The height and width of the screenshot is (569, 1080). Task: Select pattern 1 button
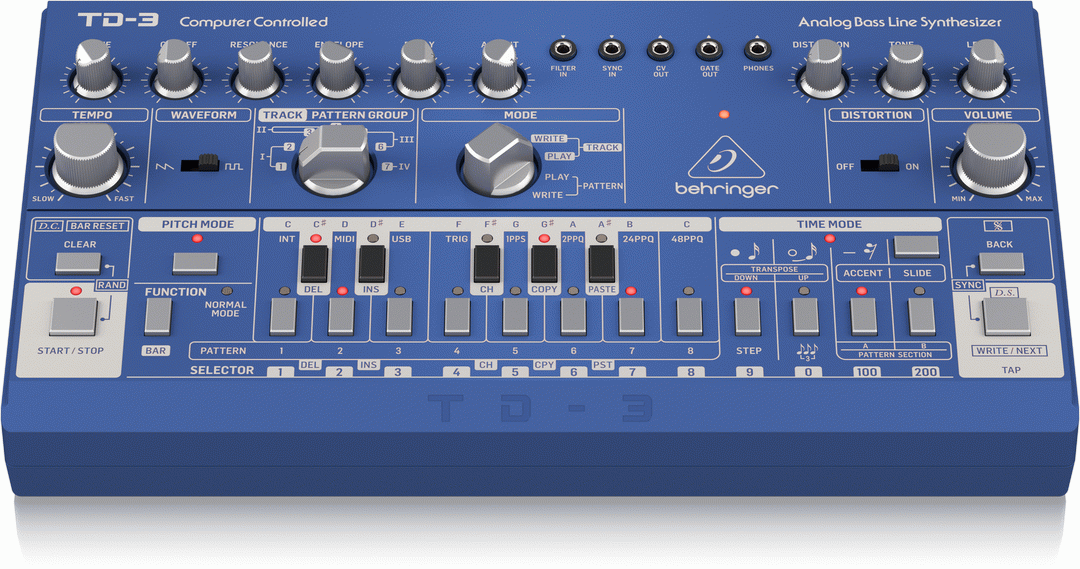[283, 316]
